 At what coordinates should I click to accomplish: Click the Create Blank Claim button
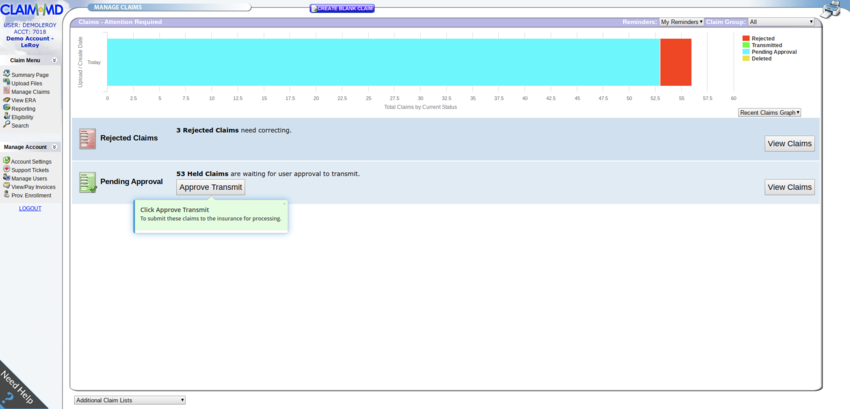342,8
